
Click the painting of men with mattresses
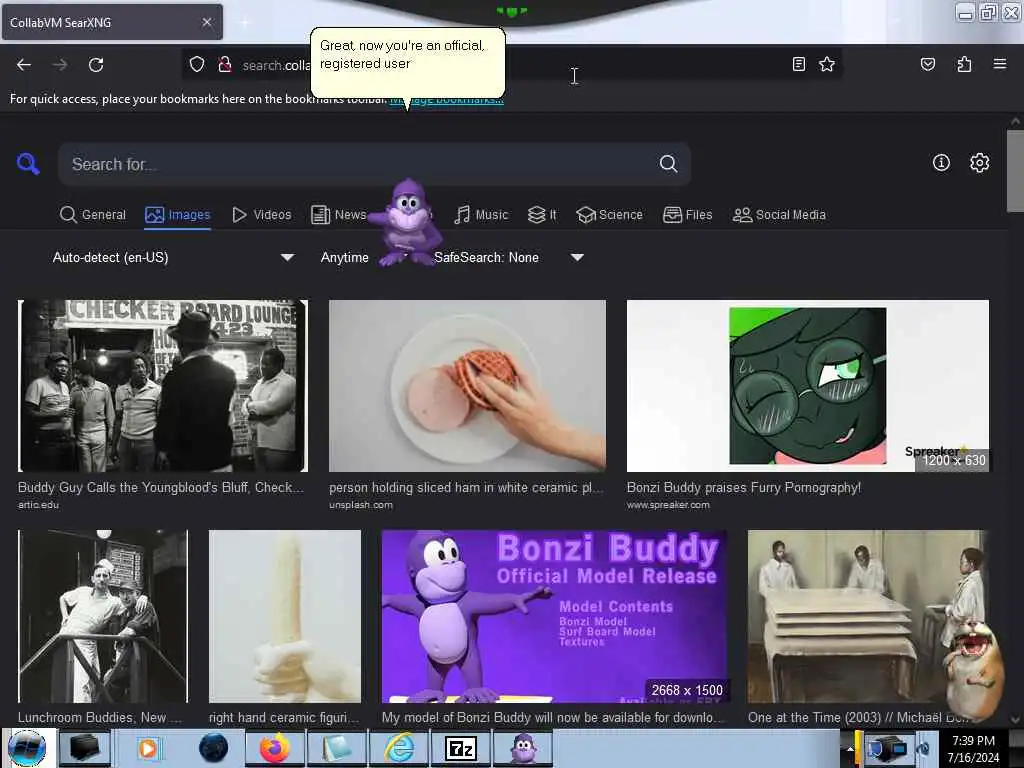coord(867,616)
